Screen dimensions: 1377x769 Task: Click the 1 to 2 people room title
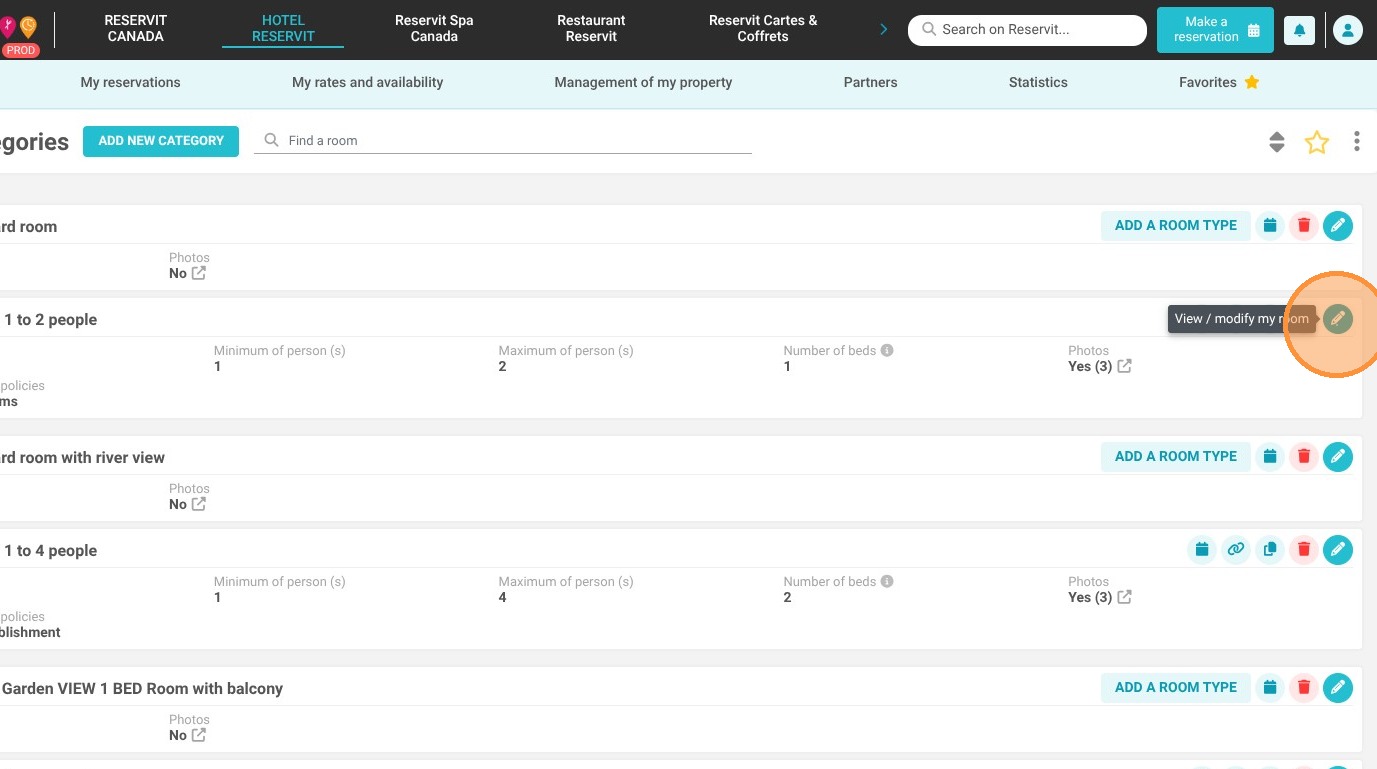pyautogui.click(x=50, y=320)
